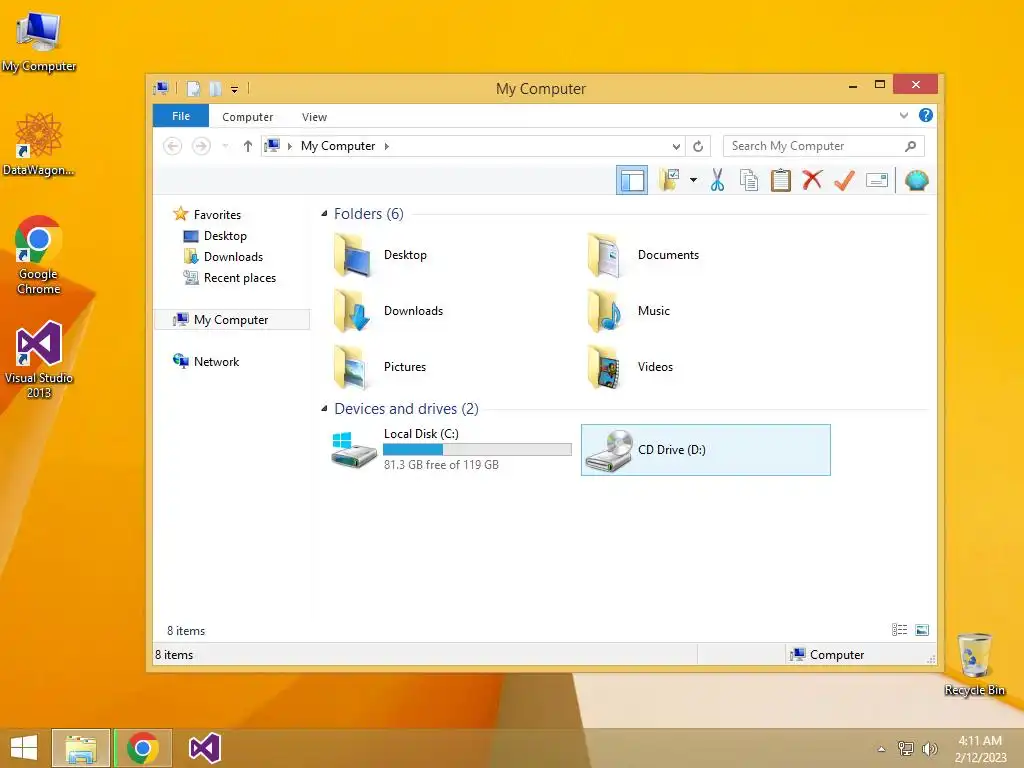Select the Recycle Bin desktop icon
Viewport: 1024px width, 768px height.
click(974, 664)
